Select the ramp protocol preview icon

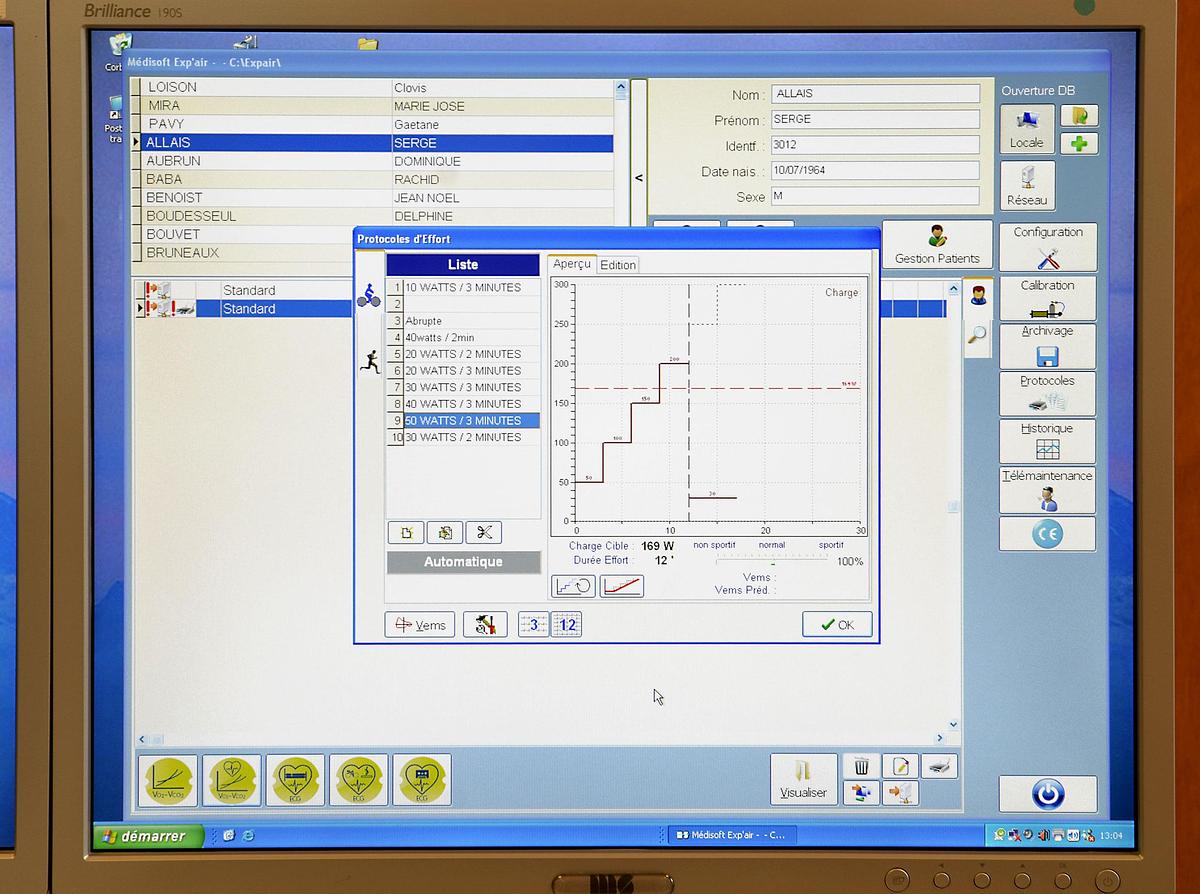[x=621, y=586]
